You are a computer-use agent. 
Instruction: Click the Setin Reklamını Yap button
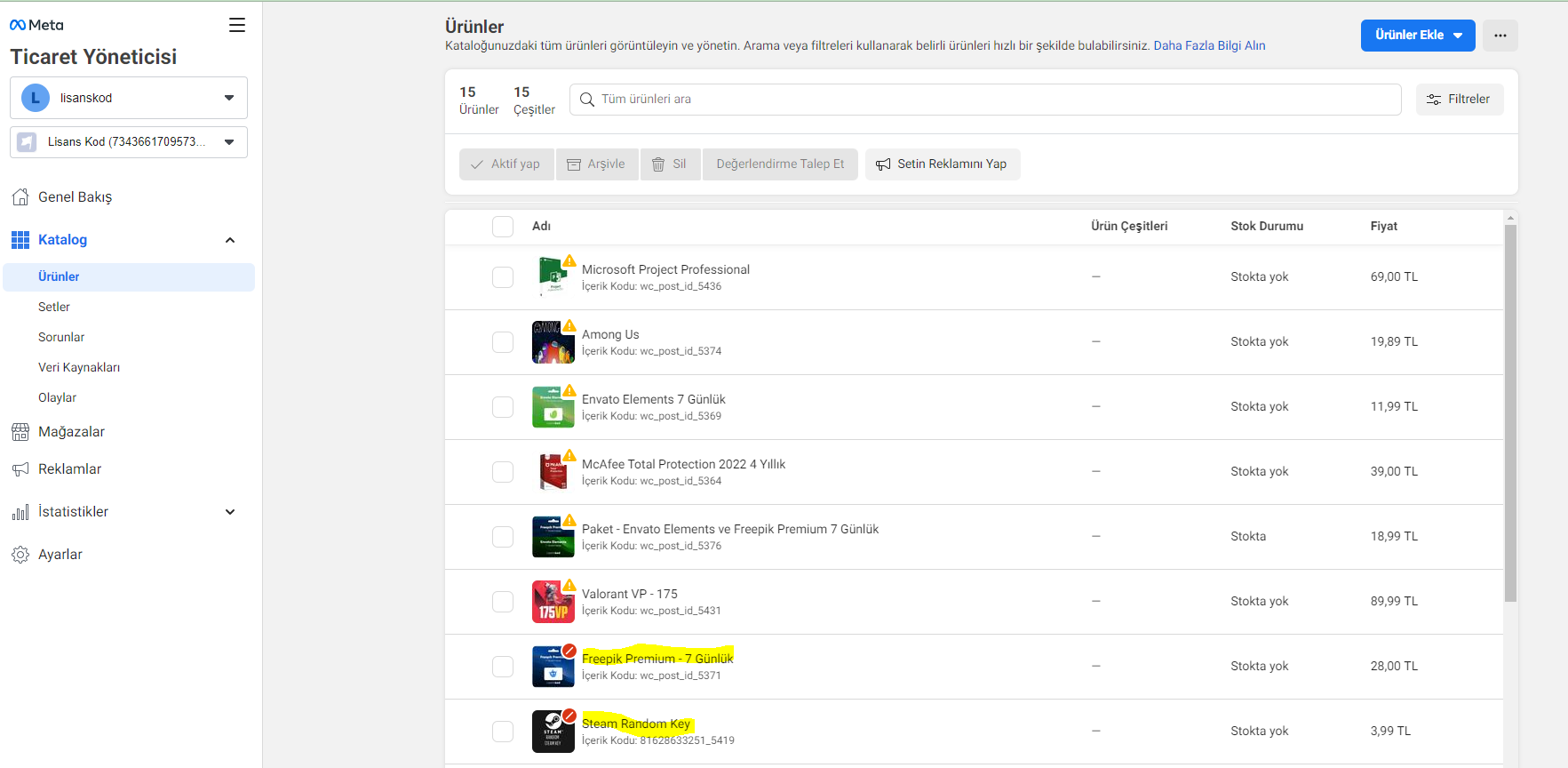coord(943,164)
